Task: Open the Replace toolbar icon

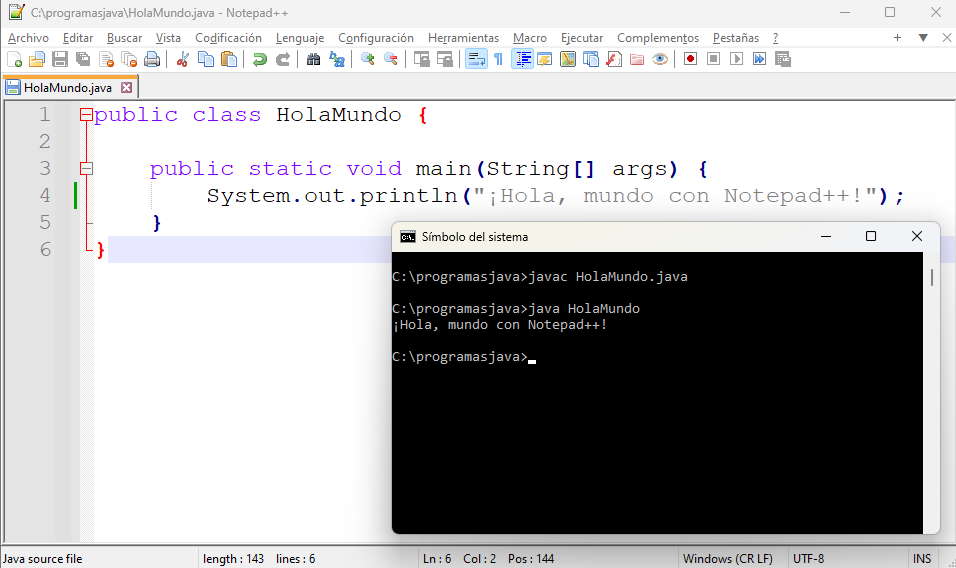Action: [x=337, y=59]
